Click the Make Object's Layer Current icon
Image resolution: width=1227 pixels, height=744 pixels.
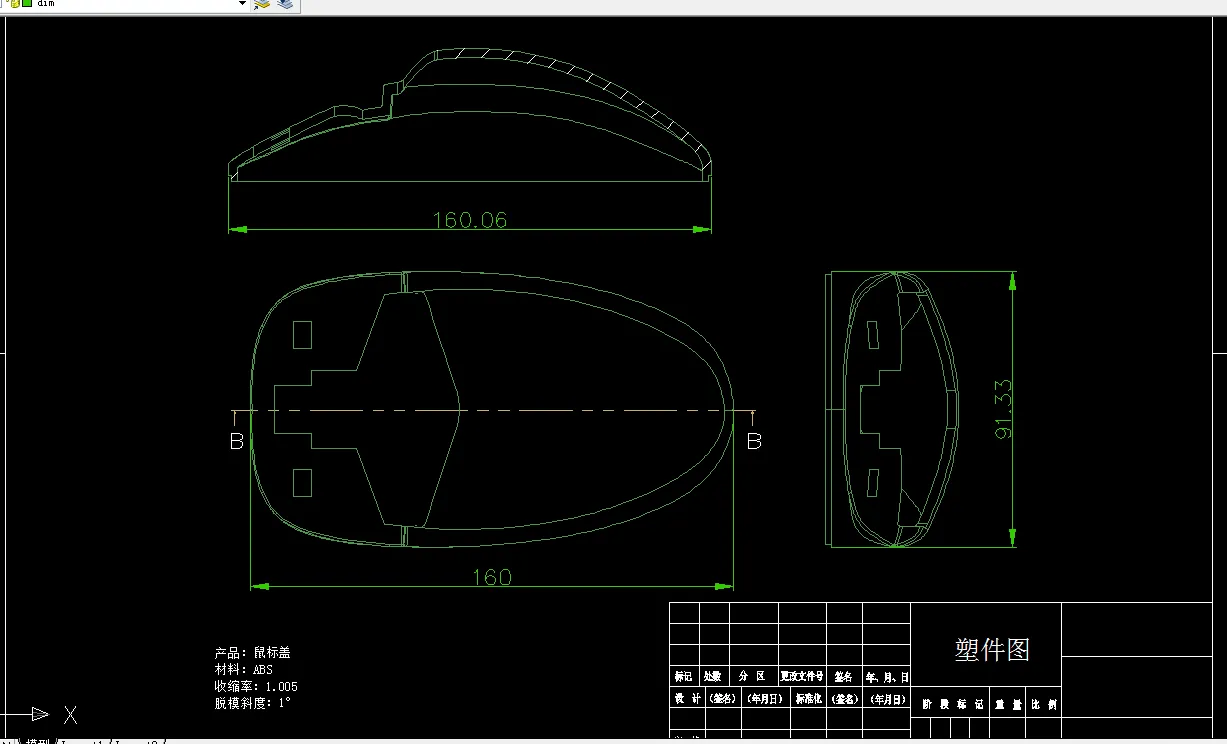[263, 4]
